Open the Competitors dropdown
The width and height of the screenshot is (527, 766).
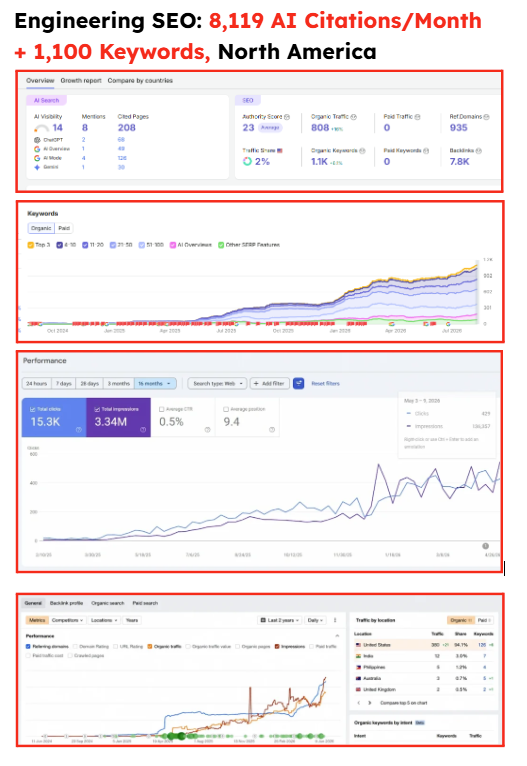pos(67,620)
